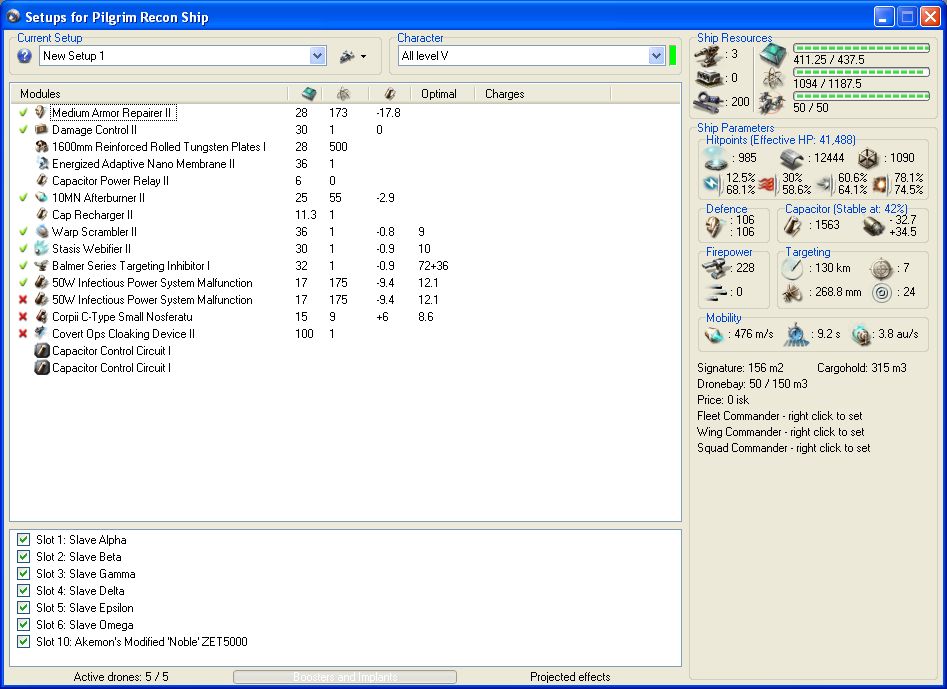
Task: Click the Covert Ops Cloaking Device II icon
Action: coord(41,334)
